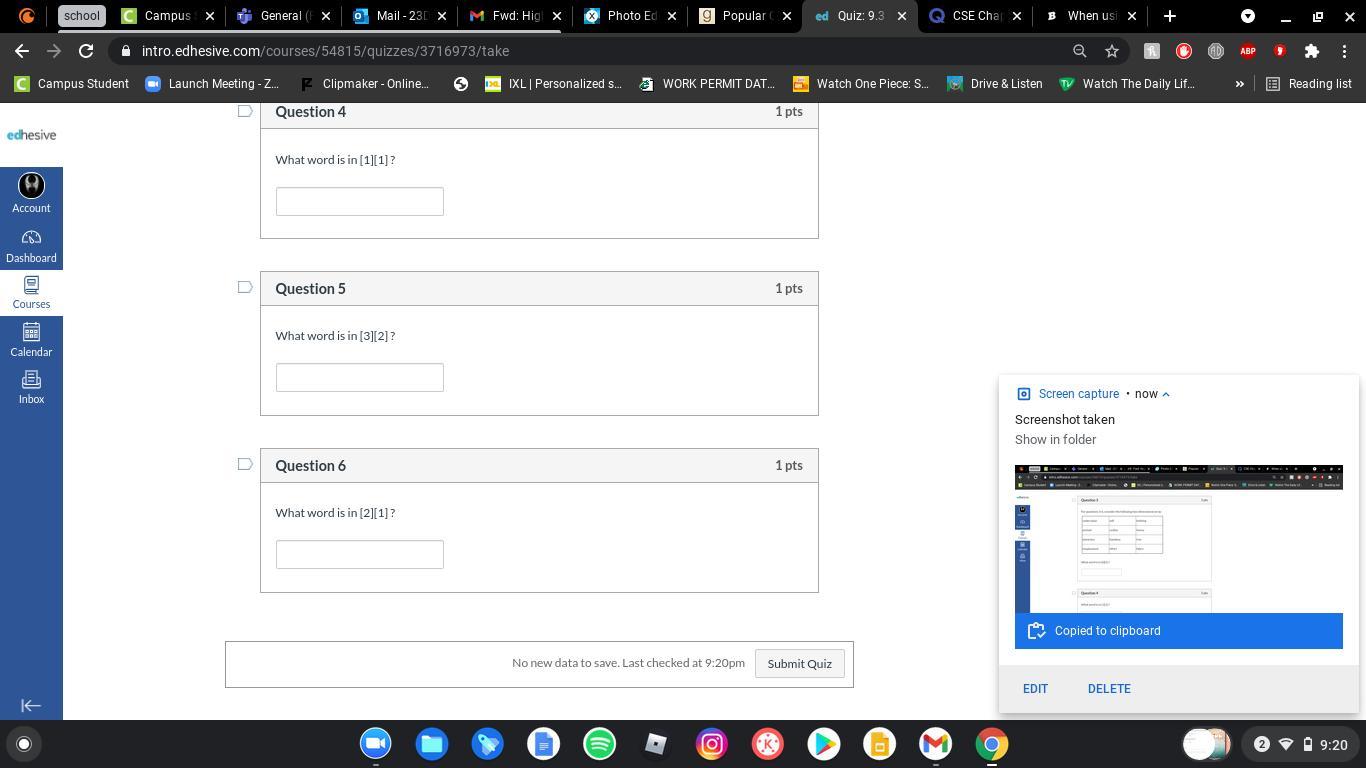Open the Play Store from the shelf
Screen dimensions: 1366x768
click(824, 744)
